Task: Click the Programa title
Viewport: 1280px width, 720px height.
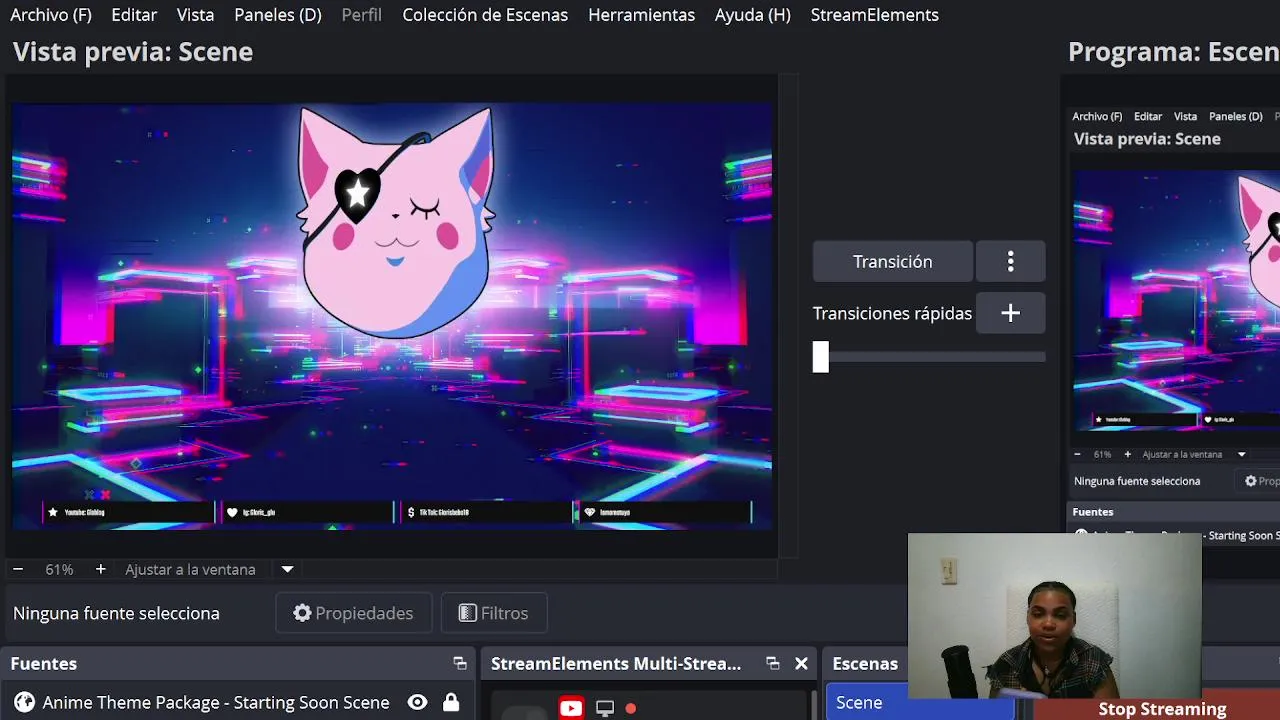Action: pos(1174,52)
